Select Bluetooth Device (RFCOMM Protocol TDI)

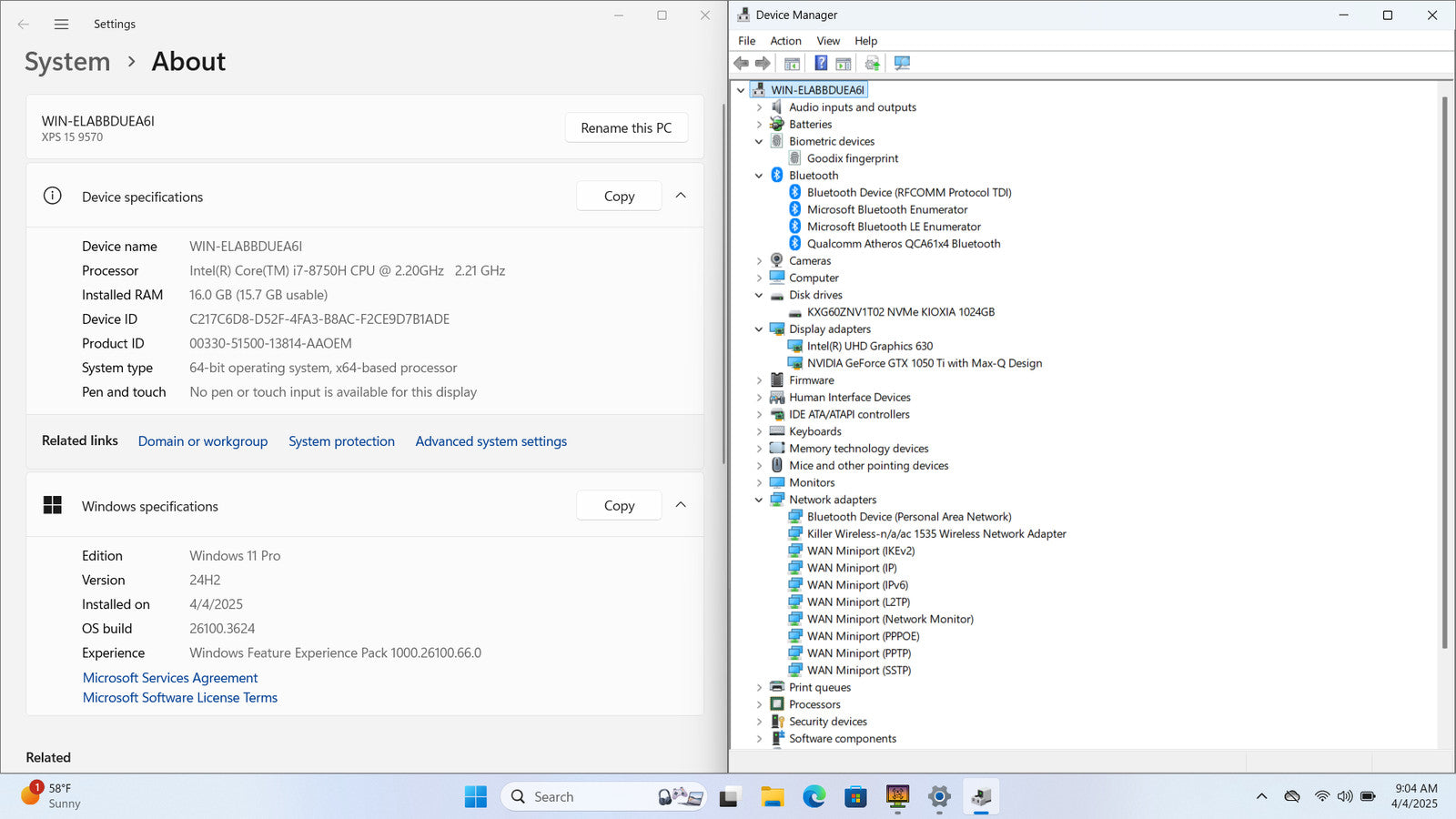pos(908,193)
